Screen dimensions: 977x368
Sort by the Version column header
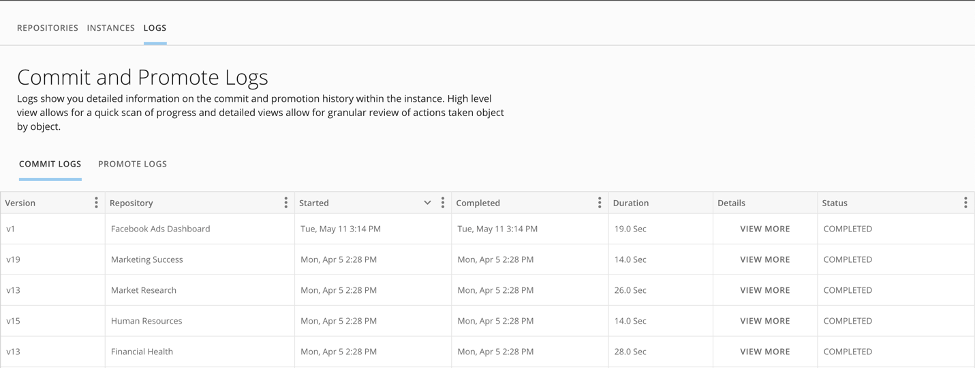pyautogui.click(x=21, y=203)
